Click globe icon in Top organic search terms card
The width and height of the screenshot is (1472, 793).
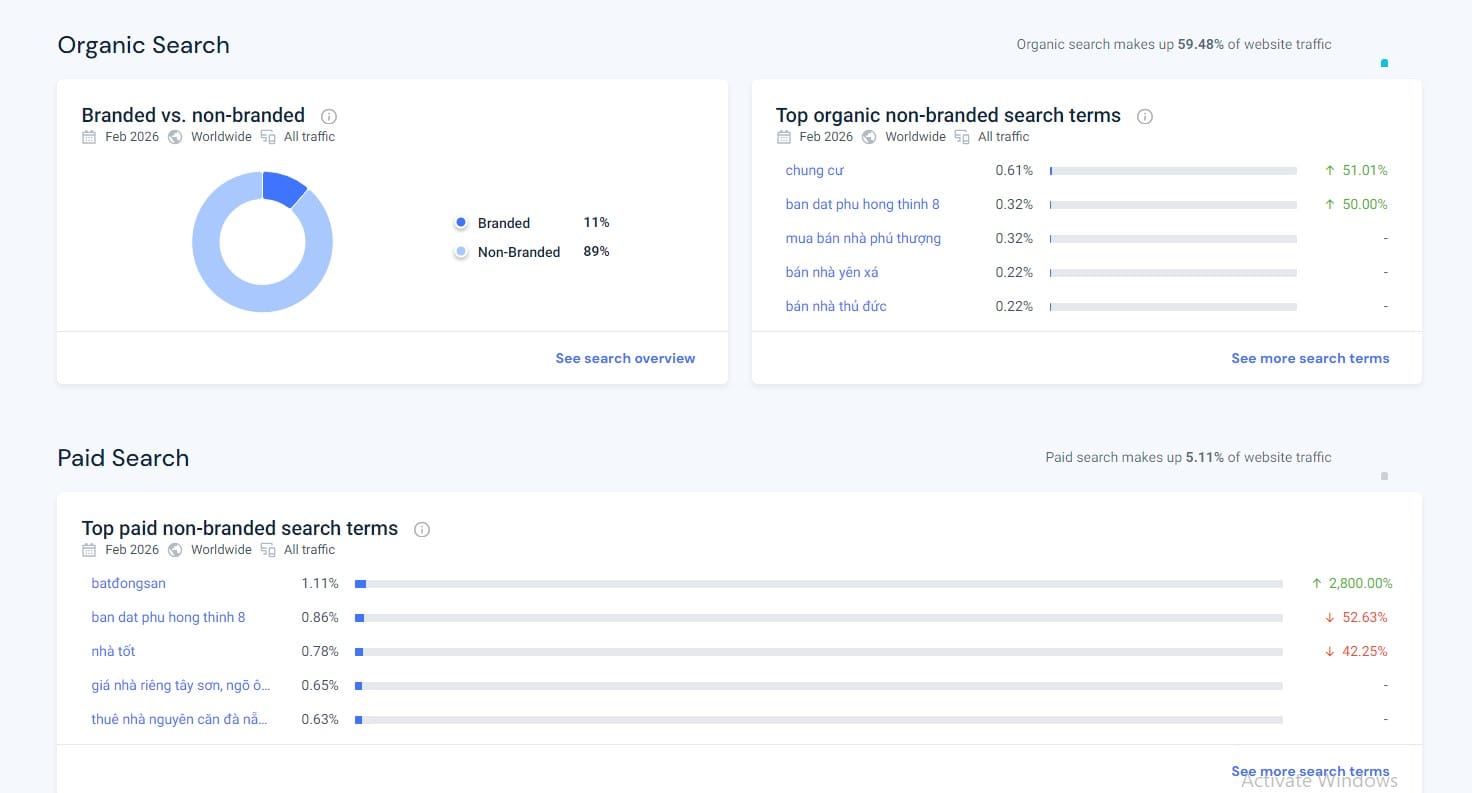point(869,137)
